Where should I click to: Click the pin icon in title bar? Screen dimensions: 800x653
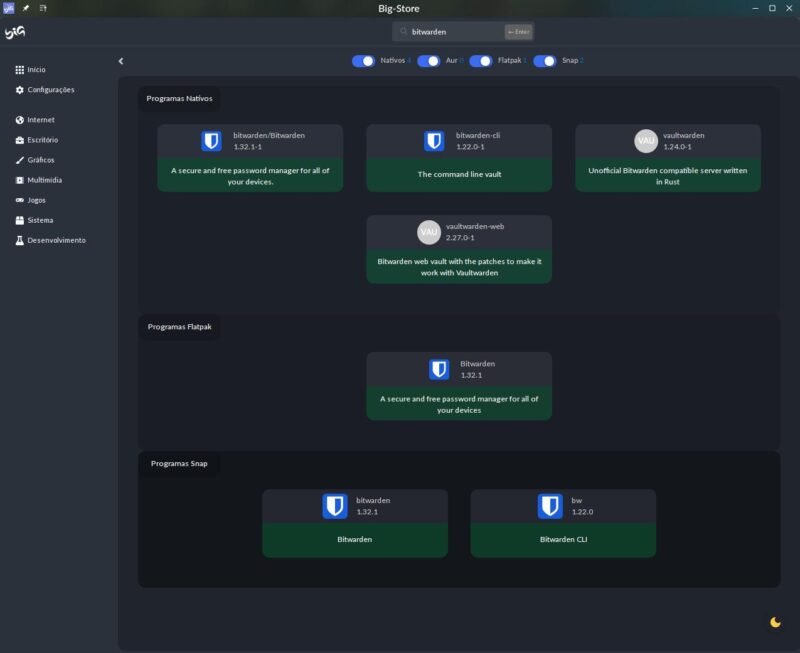[26, 8]
